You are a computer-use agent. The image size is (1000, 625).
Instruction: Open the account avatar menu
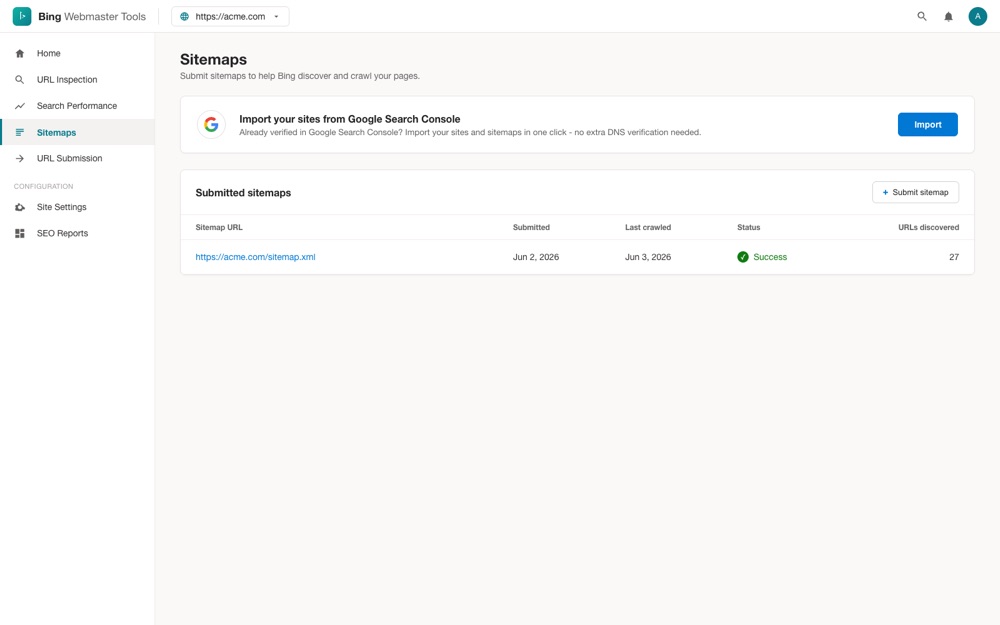click(977, 17)
